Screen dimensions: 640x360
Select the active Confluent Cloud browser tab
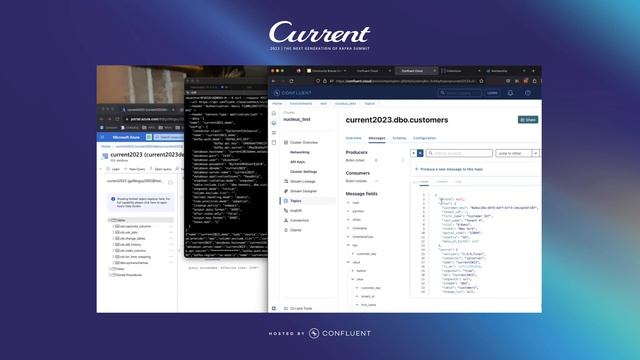[417, 71]
